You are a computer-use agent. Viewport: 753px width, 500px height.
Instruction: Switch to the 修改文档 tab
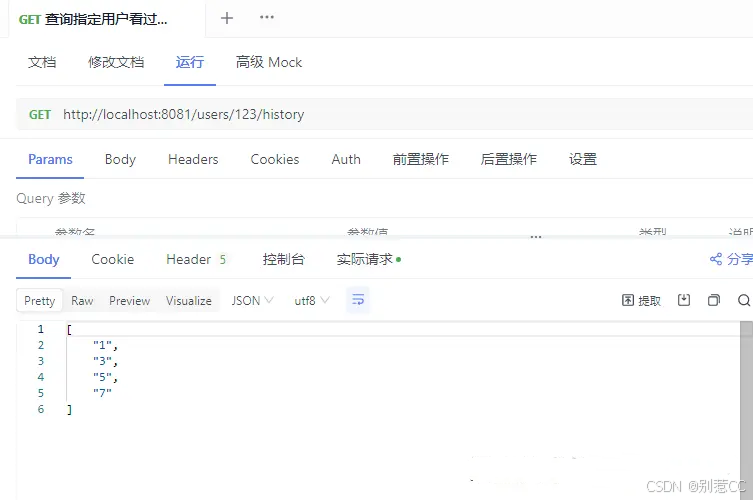point(116,62)
